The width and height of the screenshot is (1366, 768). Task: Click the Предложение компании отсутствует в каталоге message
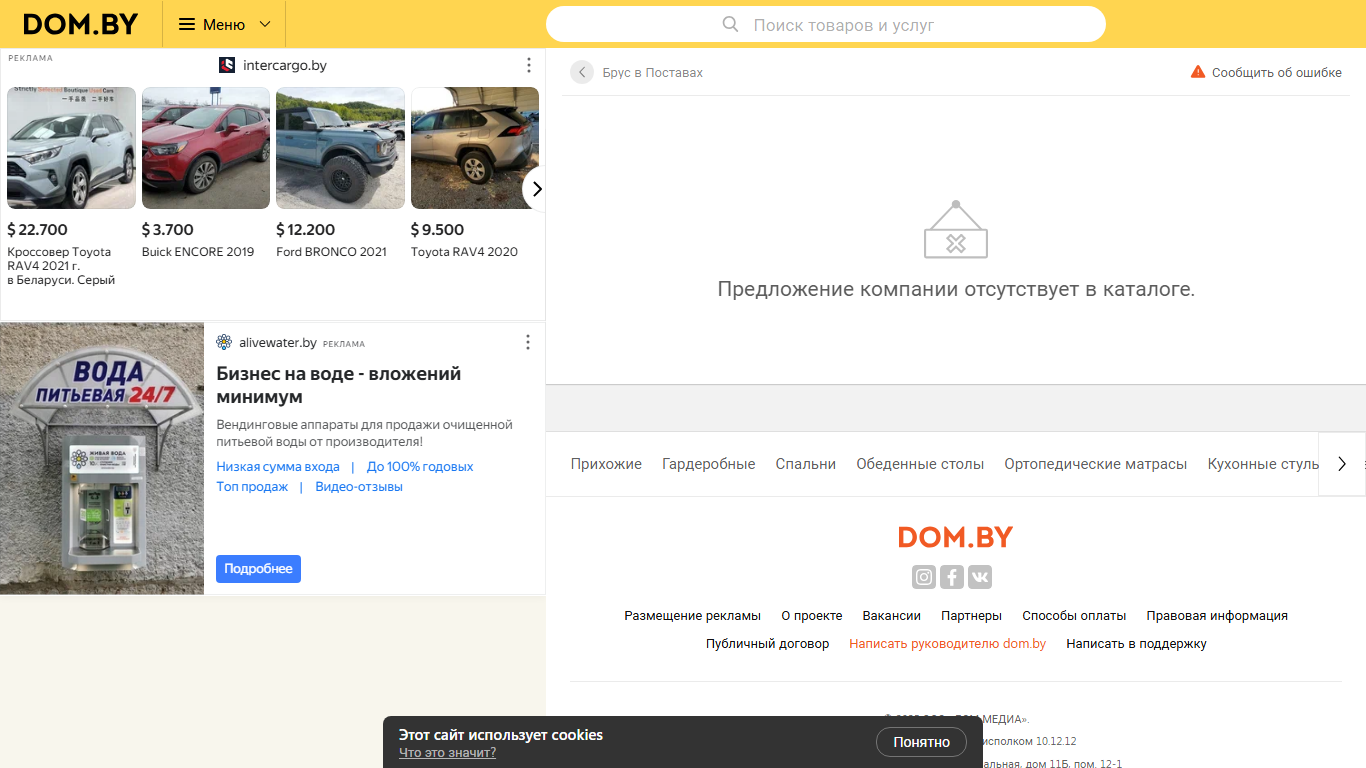point(956,290)
